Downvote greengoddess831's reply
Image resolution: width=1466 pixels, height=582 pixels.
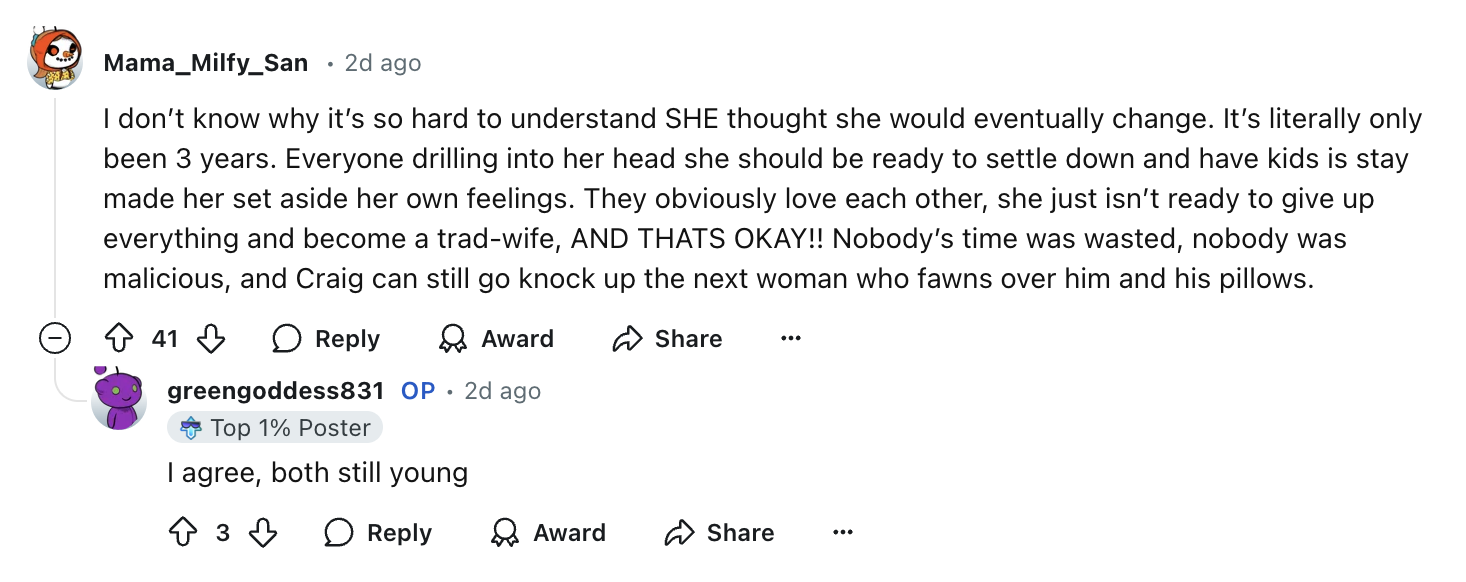pos(263,533)
